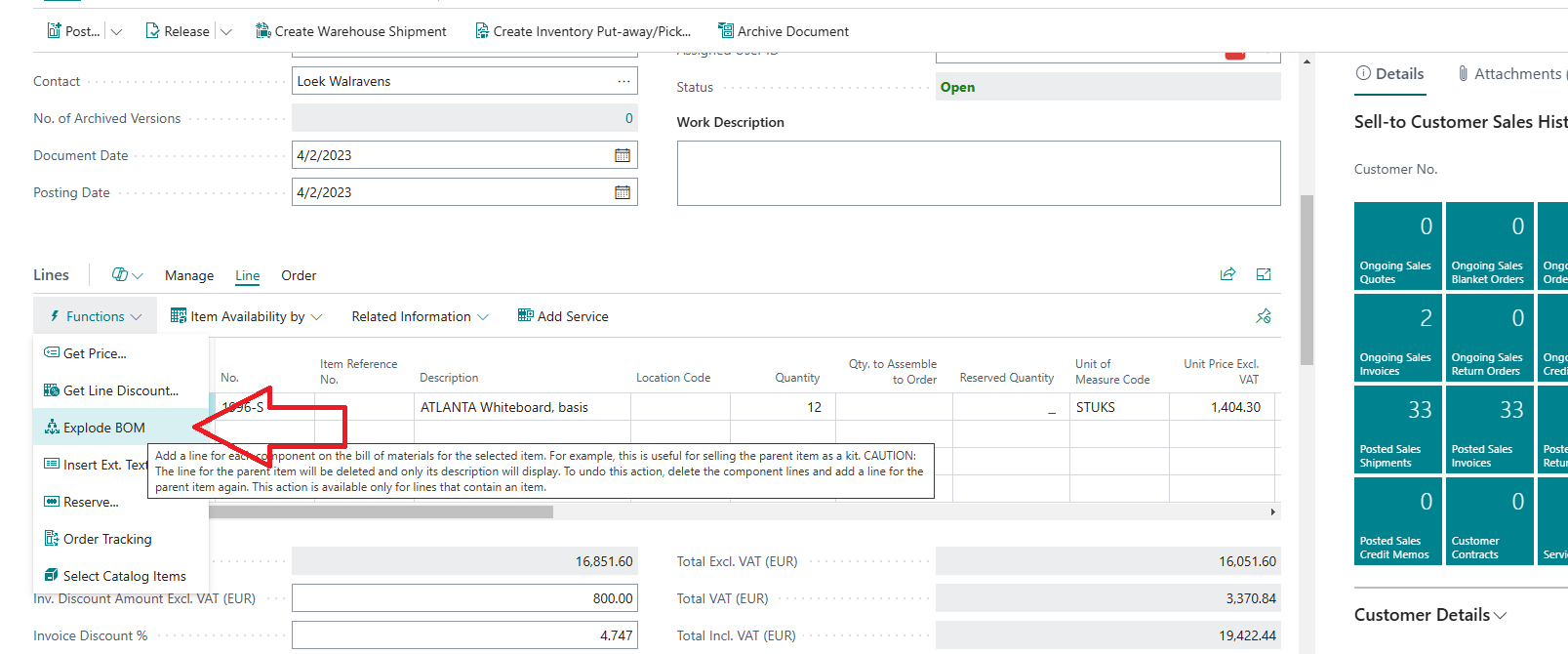Click the Reserved Quantity column header

[1007, 378]
